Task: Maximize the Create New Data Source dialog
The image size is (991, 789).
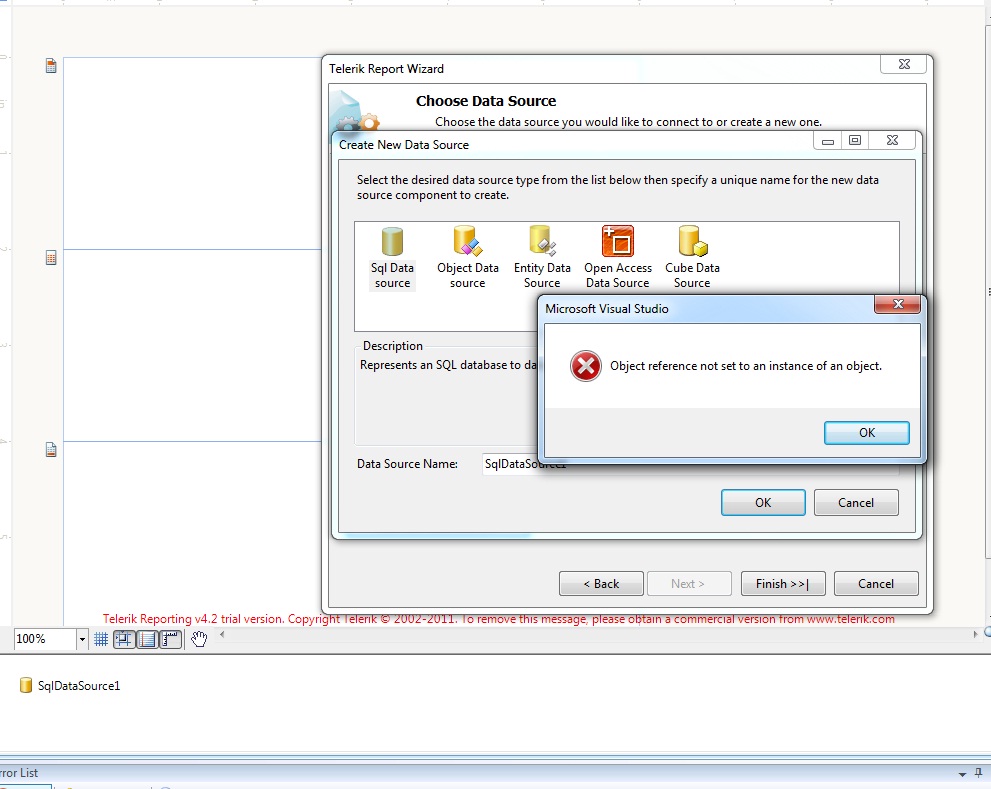Action: tap(855, 140)
